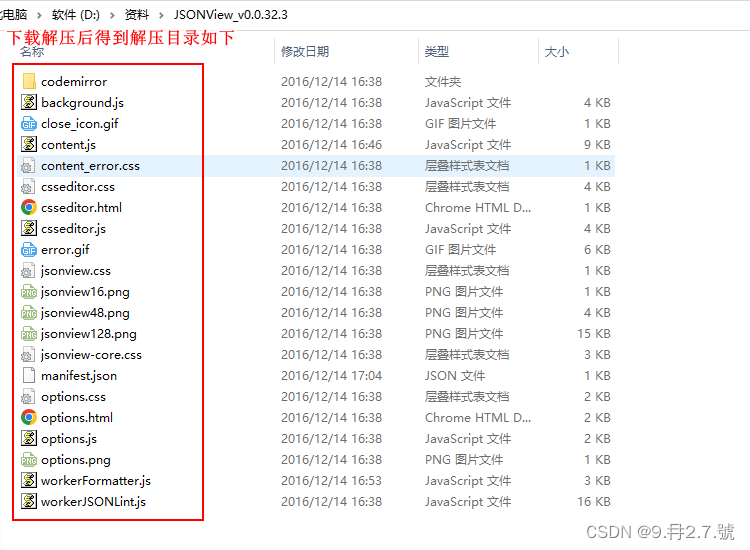The height and width of the screenshot is (550, 750).
Task: Sort files by 大小 column header
Action: click(557, 52)
